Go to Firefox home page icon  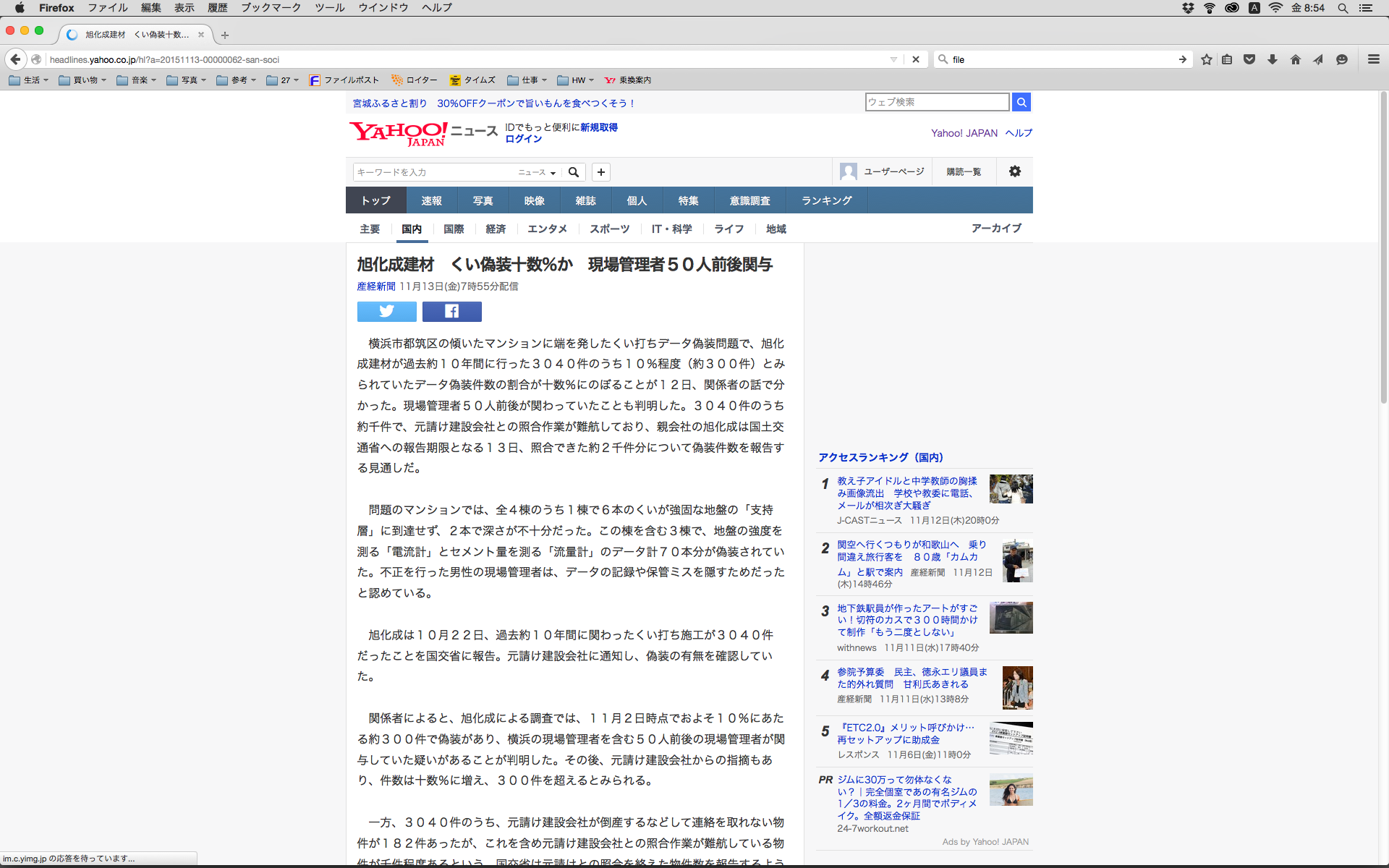(x=1295, y=59)
